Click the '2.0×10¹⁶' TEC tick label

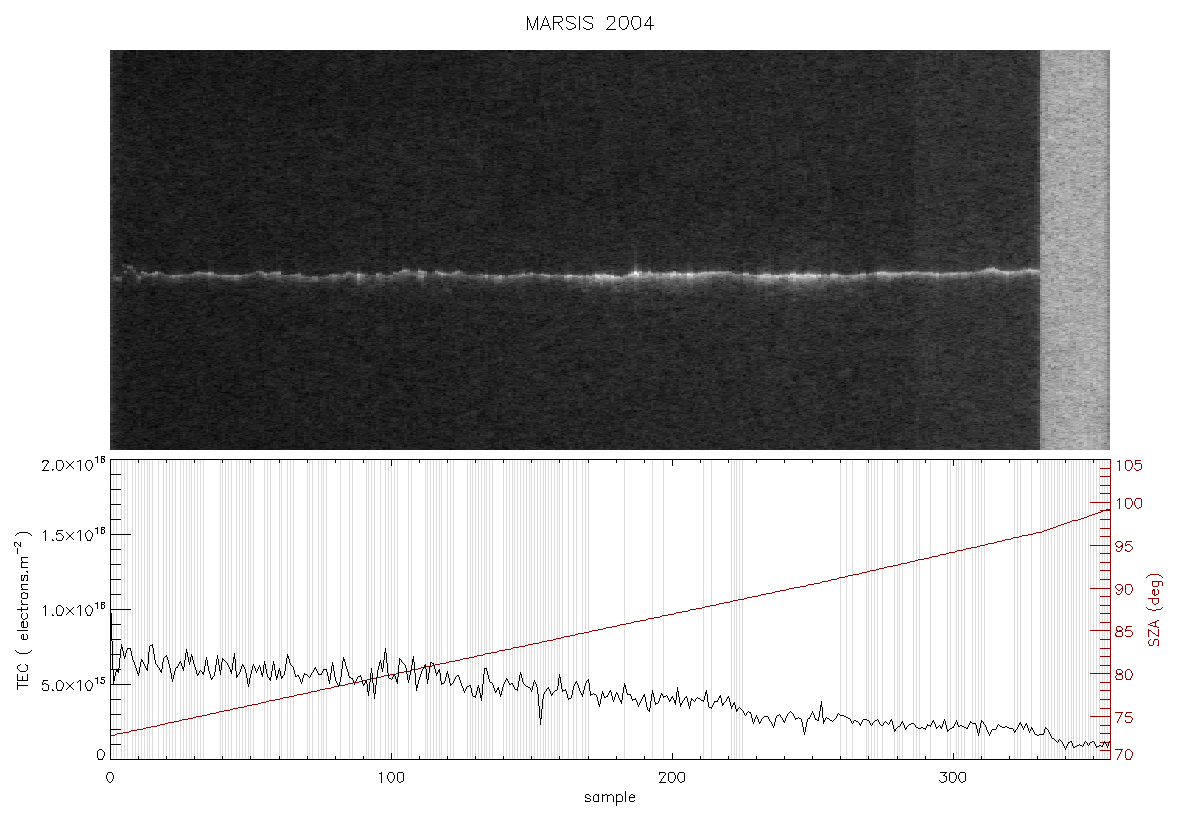74,464
